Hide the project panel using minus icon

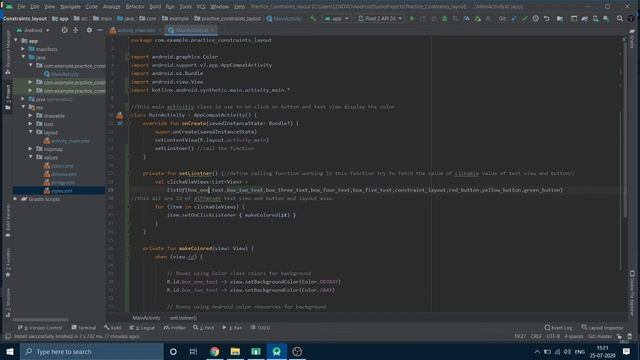[x=100, y=30]
